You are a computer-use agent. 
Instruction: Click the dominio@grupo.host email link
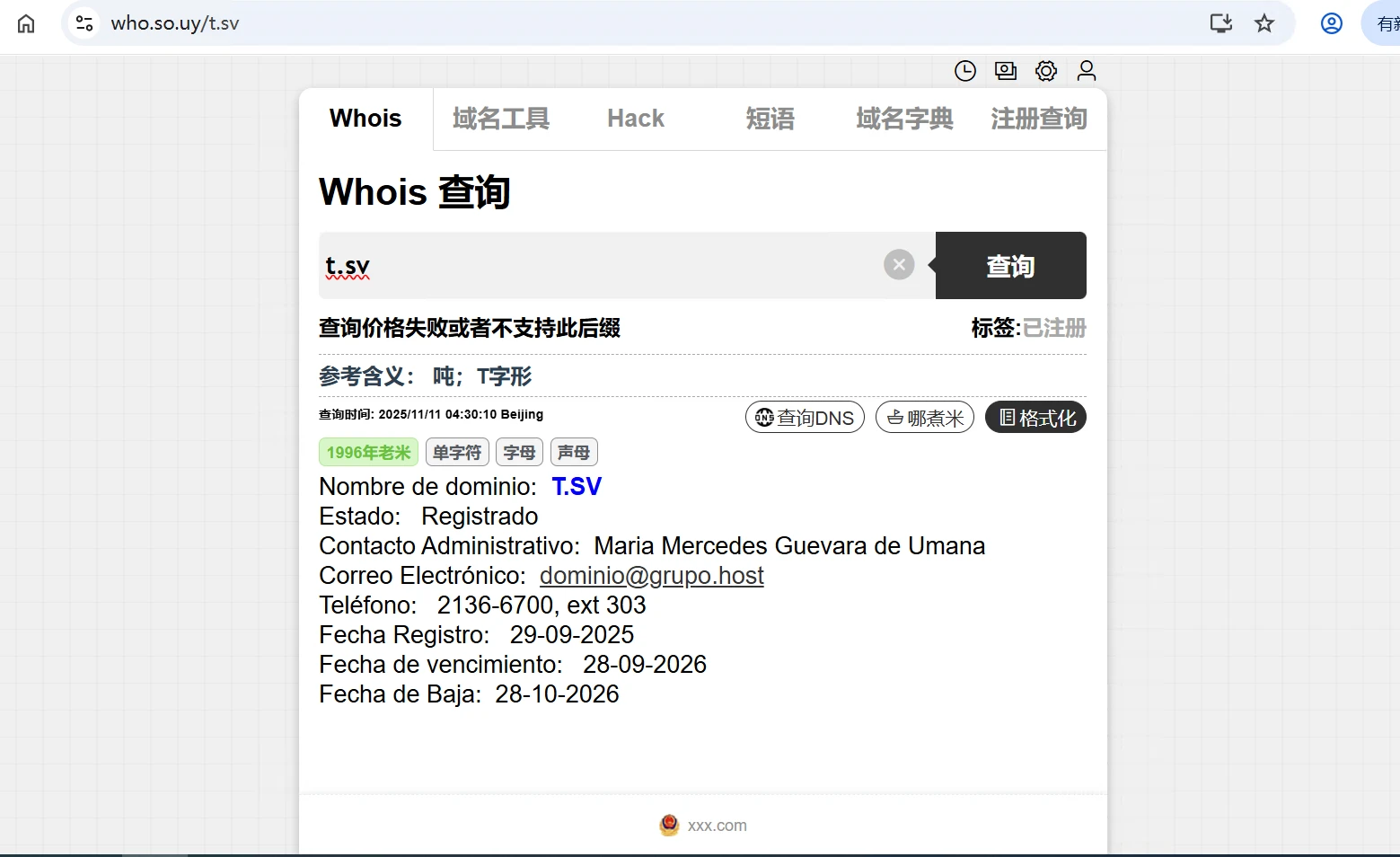point(651,576)
